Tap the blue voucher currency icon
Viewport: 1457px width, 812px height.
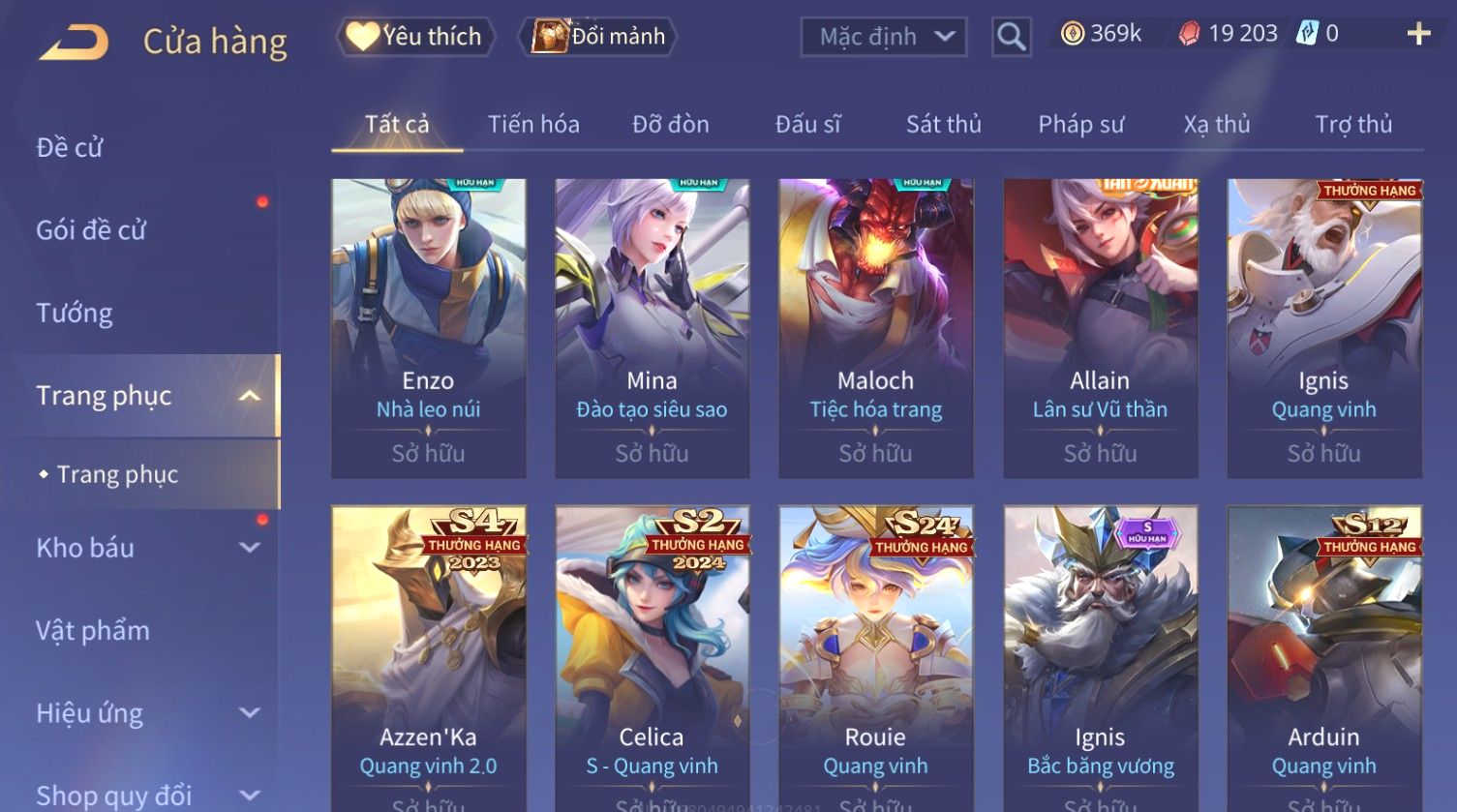(1307, 33)
